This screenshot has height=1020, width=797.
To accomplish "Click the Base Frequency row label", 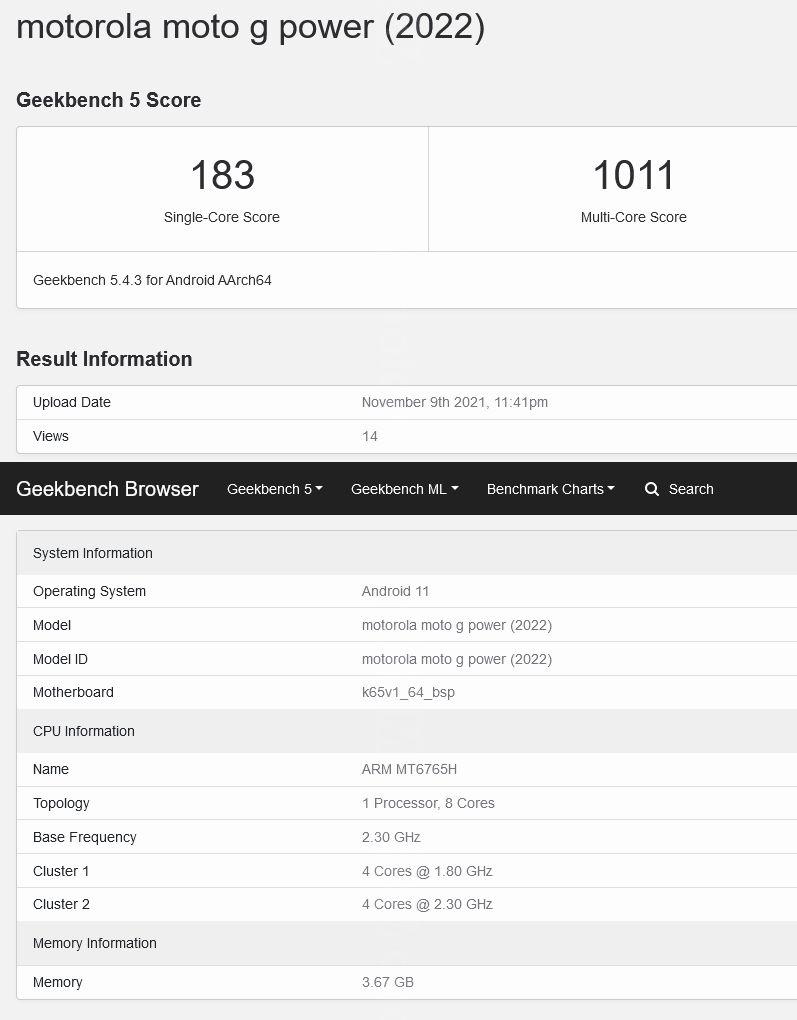I will [85, 837].
